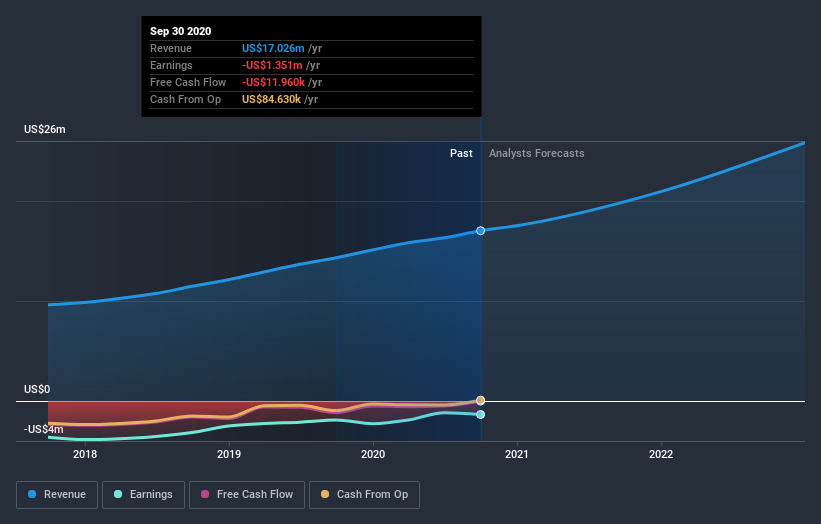This screenshot has height=524, width=821.
Task: Click the 2018 x-axis label
Action: click(85, 454)
